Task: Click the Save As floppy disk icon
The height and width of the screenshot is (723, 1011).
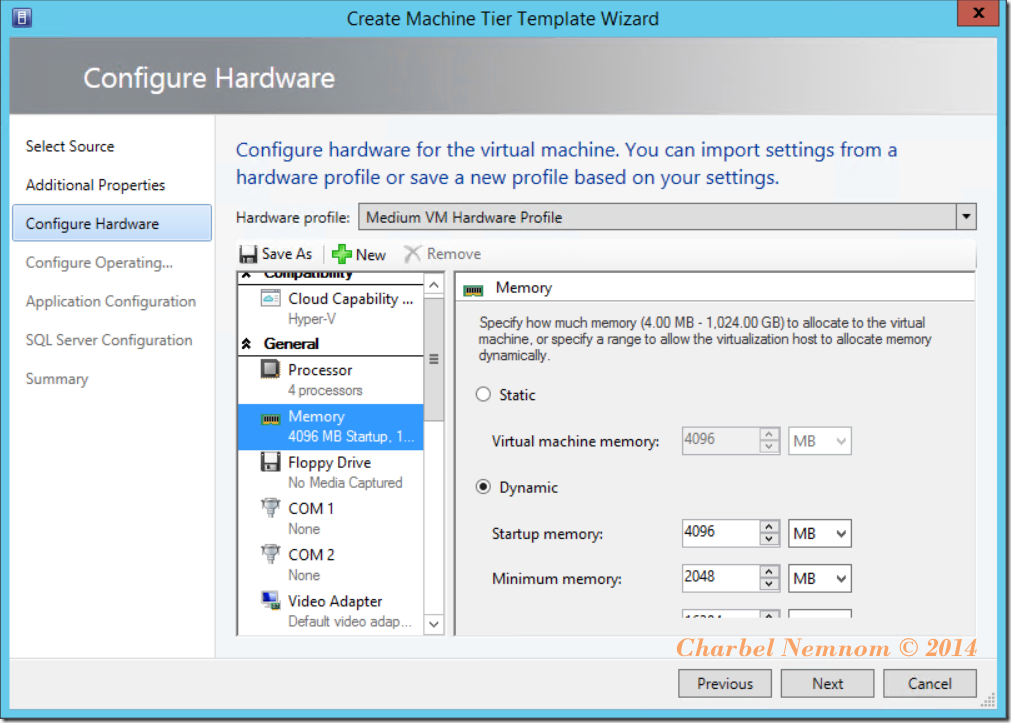Action: 248,254
